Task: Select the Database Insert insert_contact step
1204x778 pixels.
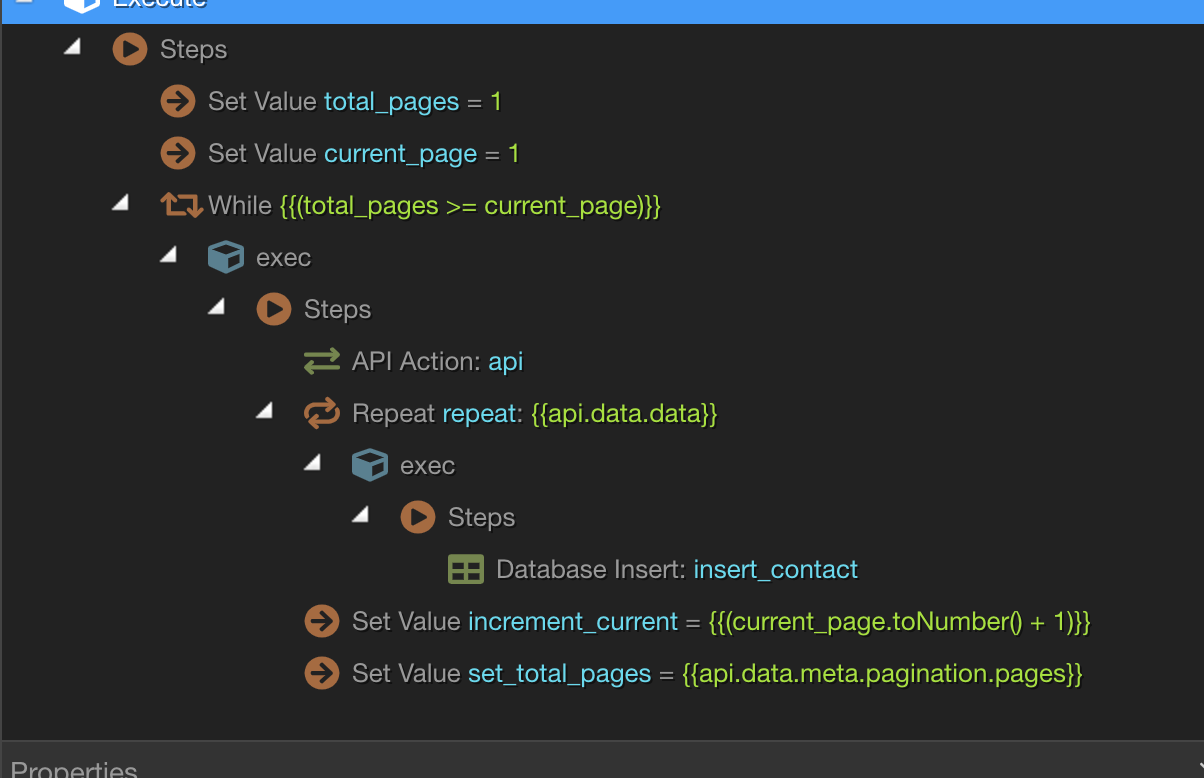Action: (676, 569)
